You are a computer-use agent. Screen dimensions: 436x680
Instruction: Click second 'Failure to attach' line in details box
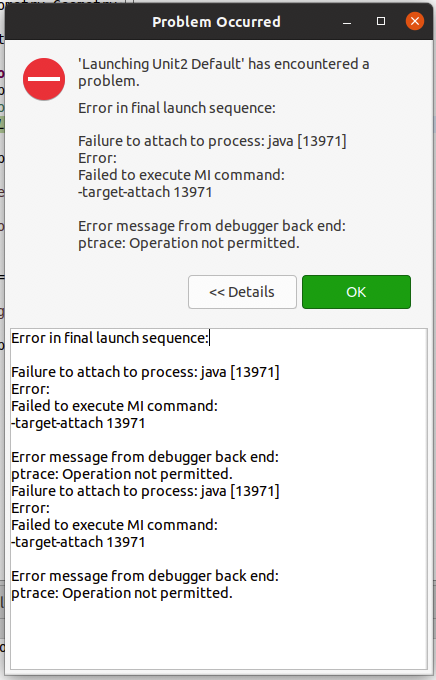tap(145, 491)
